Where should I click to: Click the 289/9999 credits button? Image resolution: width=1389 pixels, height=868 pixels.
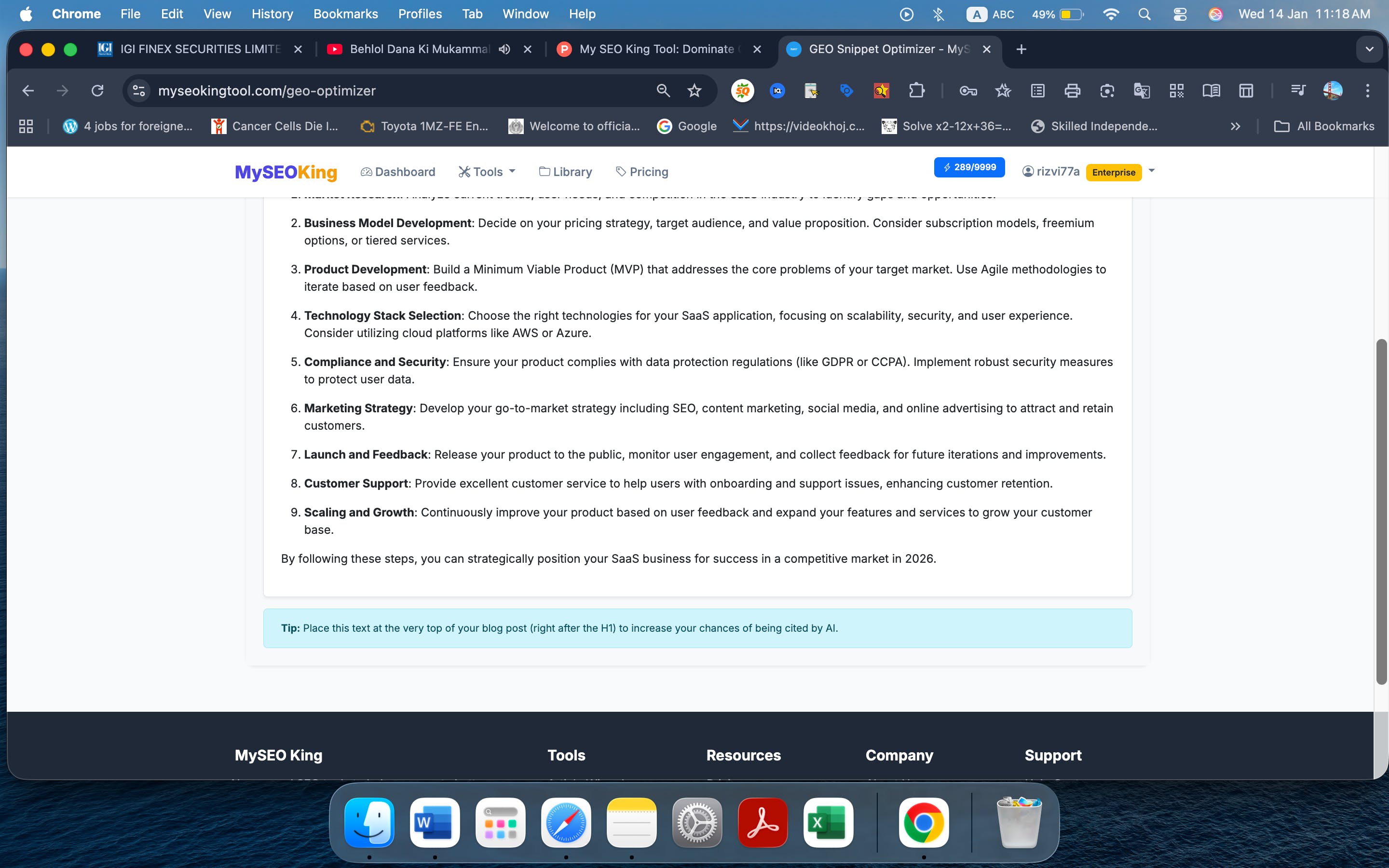click(969, 167)
